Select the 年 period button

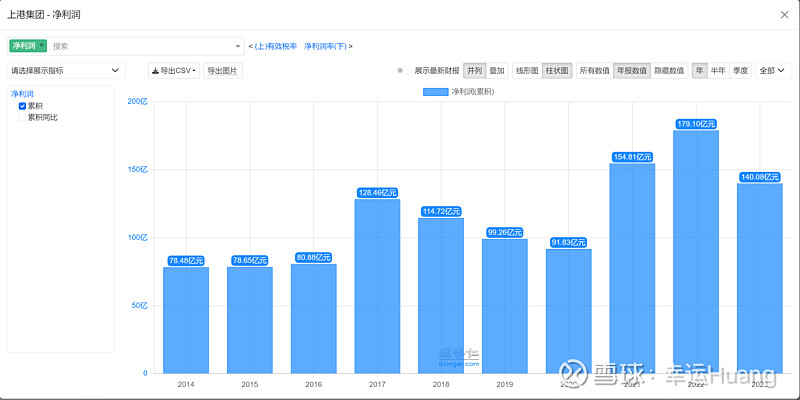(x=699, y=71)
